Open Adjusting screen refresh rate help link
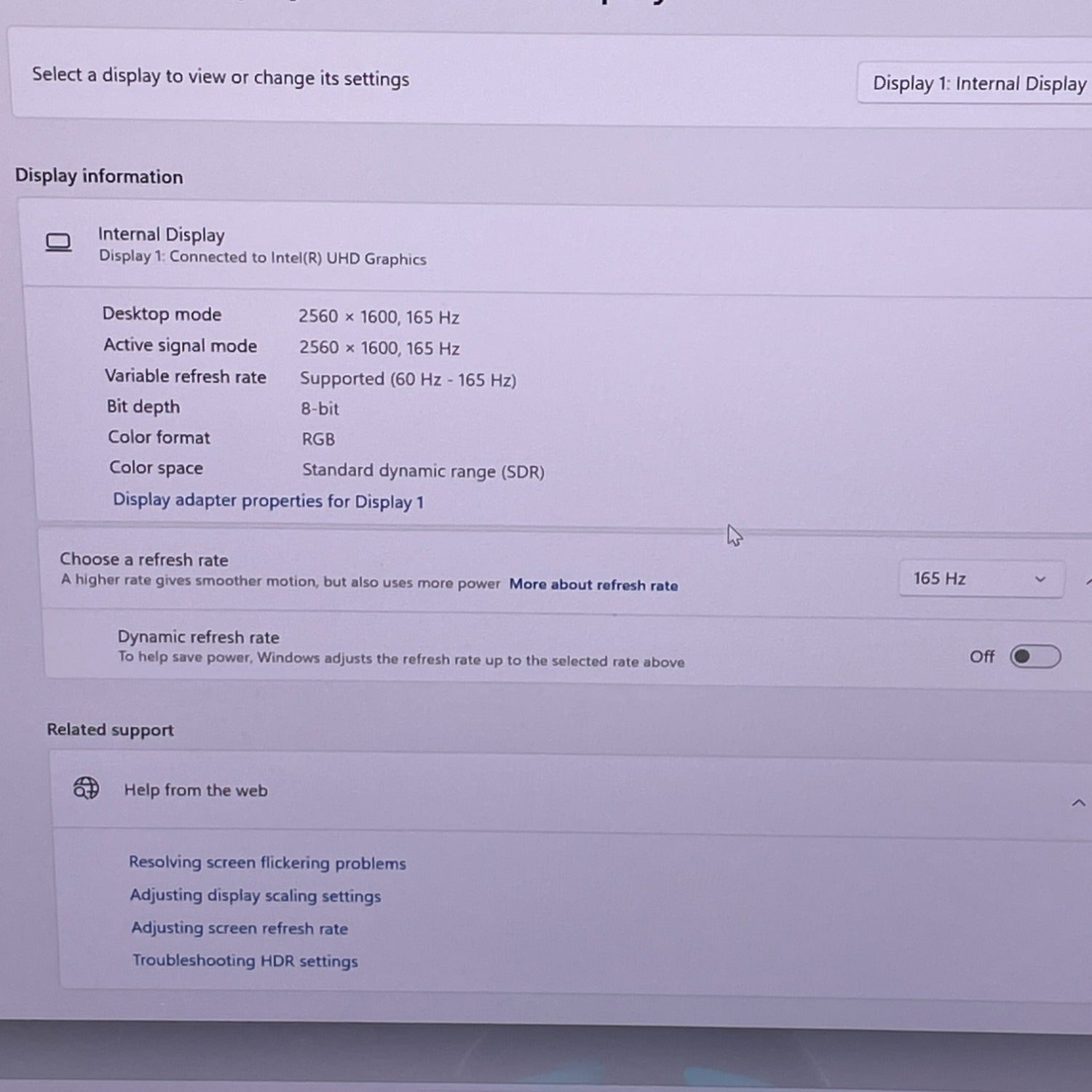 click(x=240, y=928)
